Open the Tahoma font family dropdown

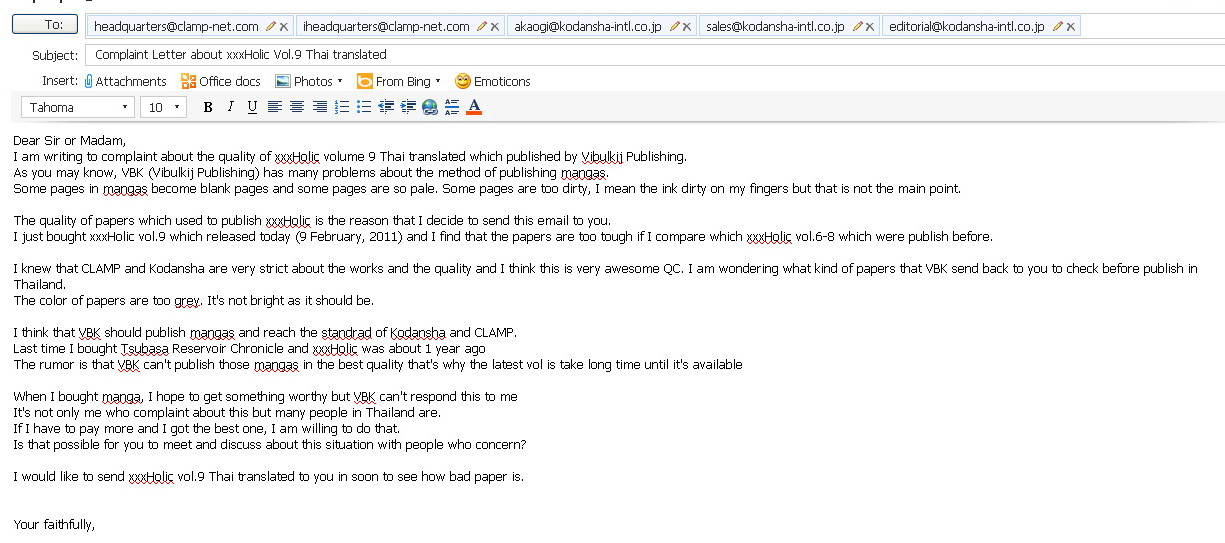[x=78, y=107]
